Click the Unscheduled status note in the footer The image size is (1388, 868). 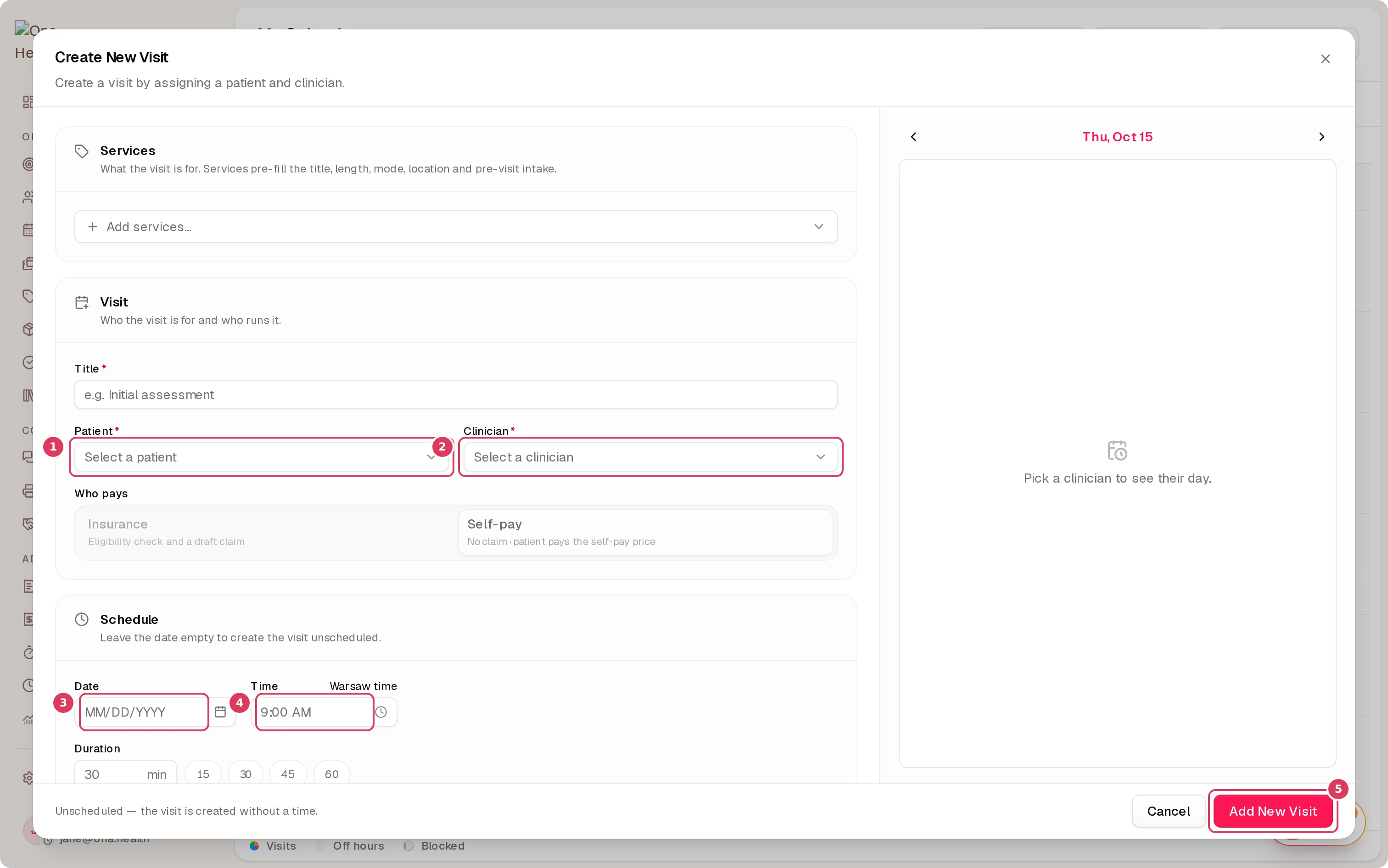coord(186,811)
